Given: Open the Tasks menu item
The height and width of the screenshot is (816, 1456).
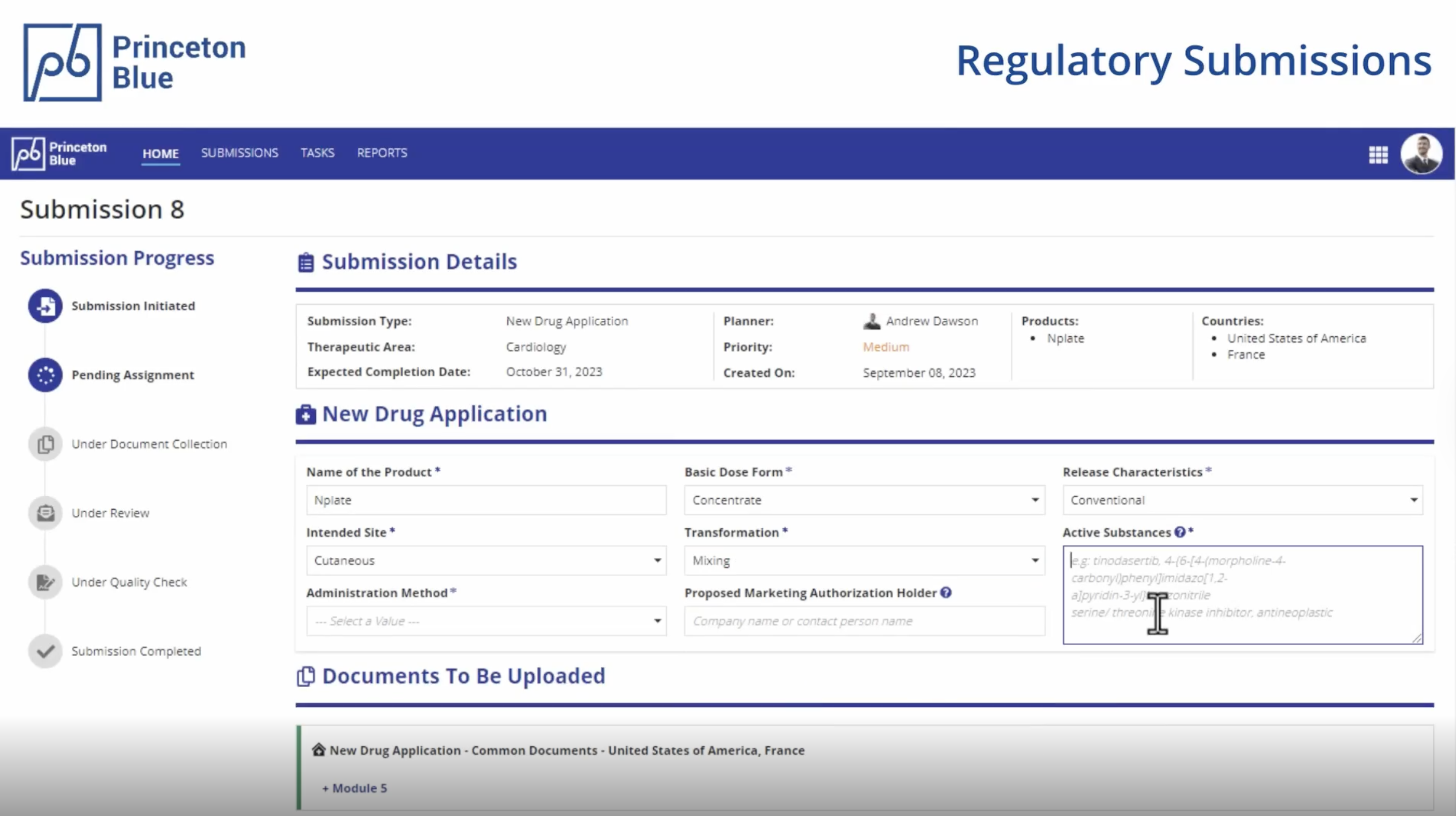Looking at the screenshot, I should click(317, 153).
